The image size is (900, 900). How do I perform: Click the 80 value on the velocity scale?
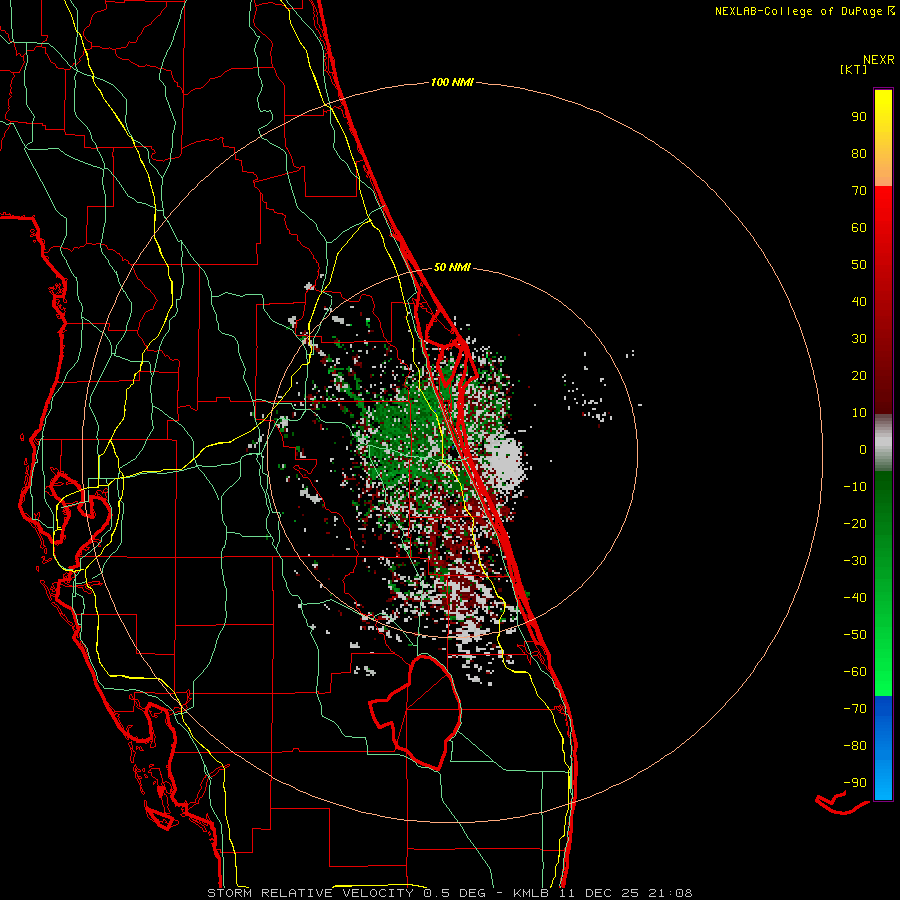coord(859,153)
